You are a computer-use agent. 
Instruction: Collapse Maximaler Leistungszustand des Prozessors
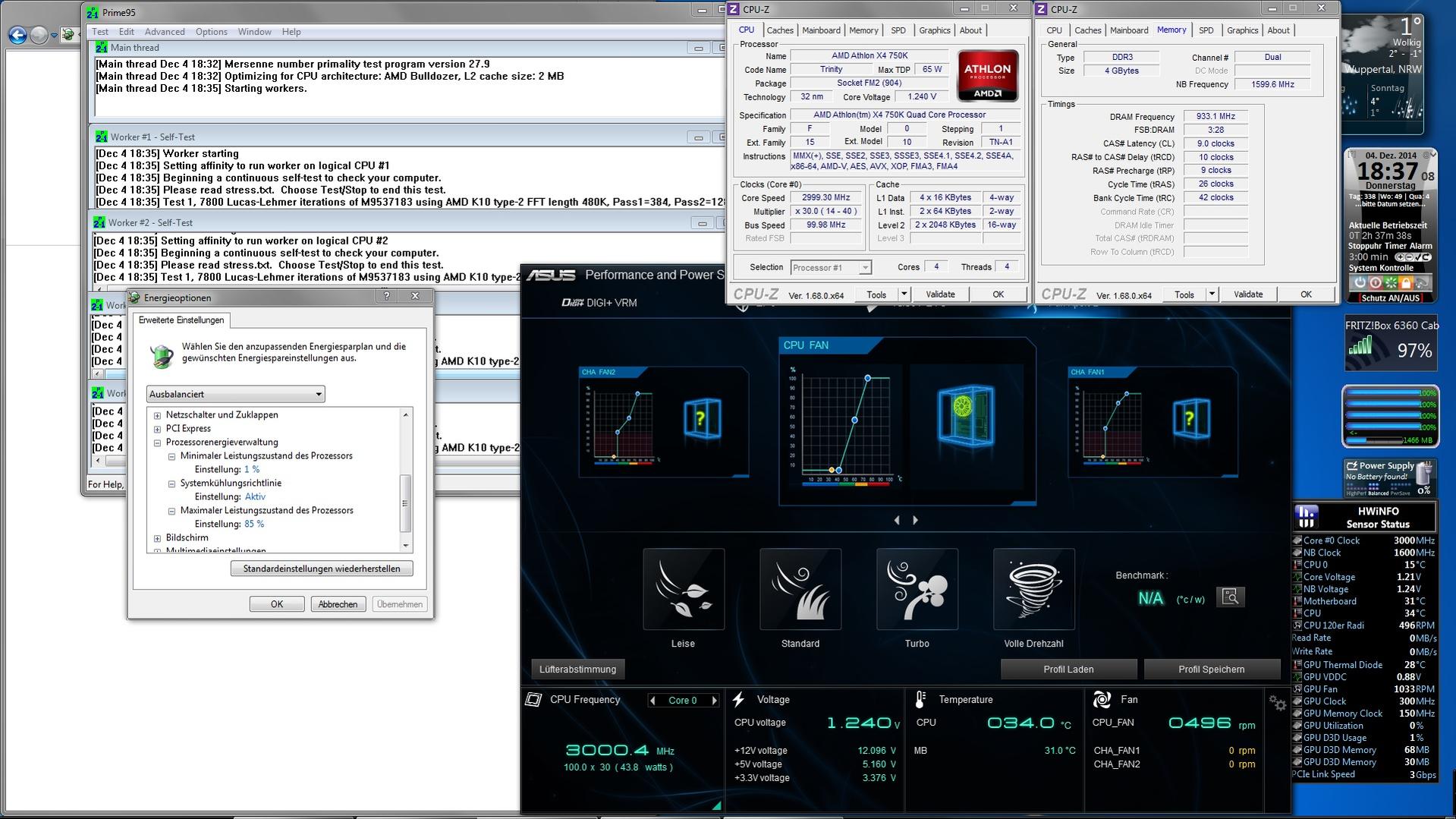point(171,511)
